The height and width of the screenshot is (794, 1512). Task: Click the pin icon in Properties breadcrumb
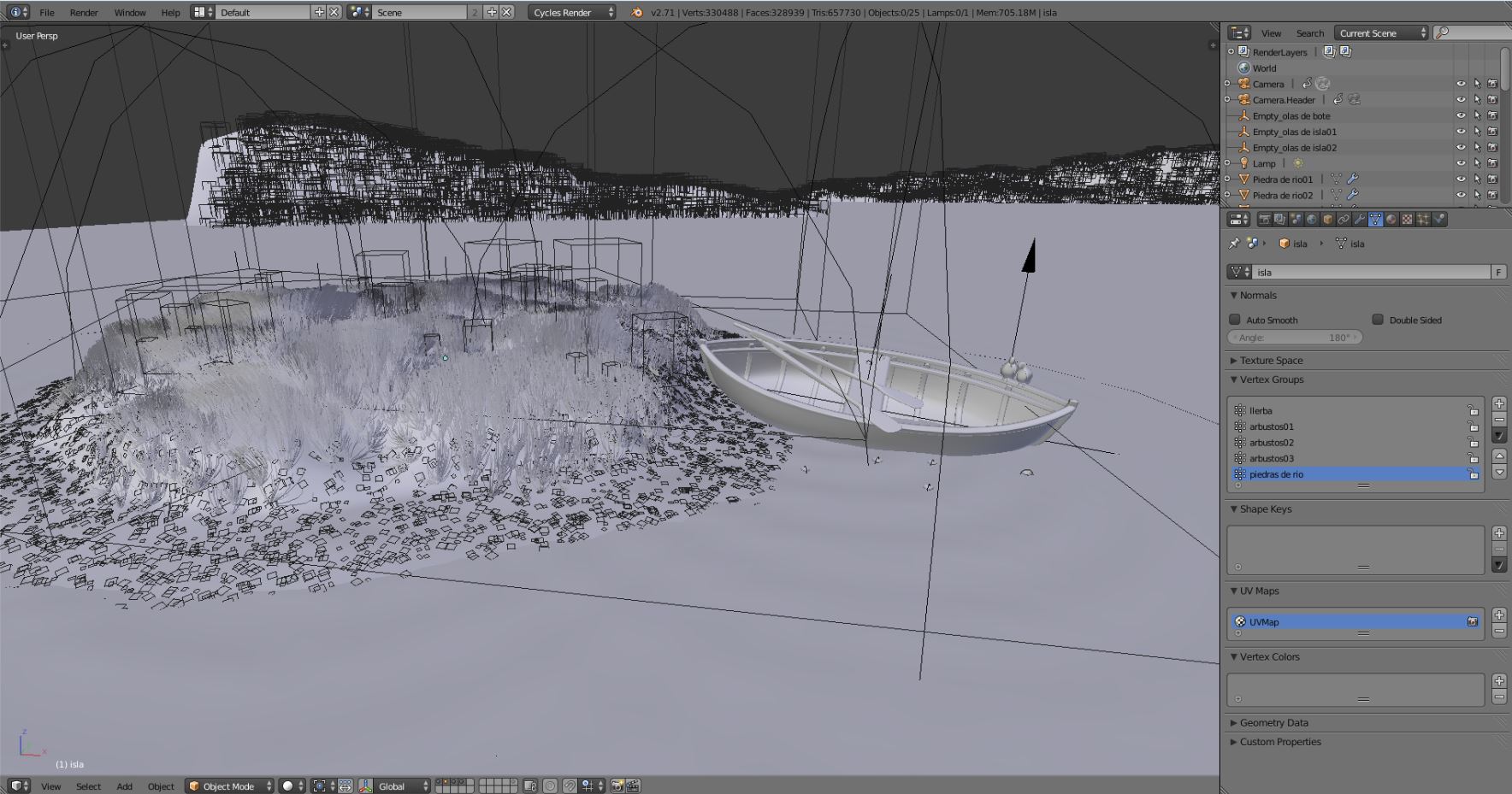(x=1233, y=244)
